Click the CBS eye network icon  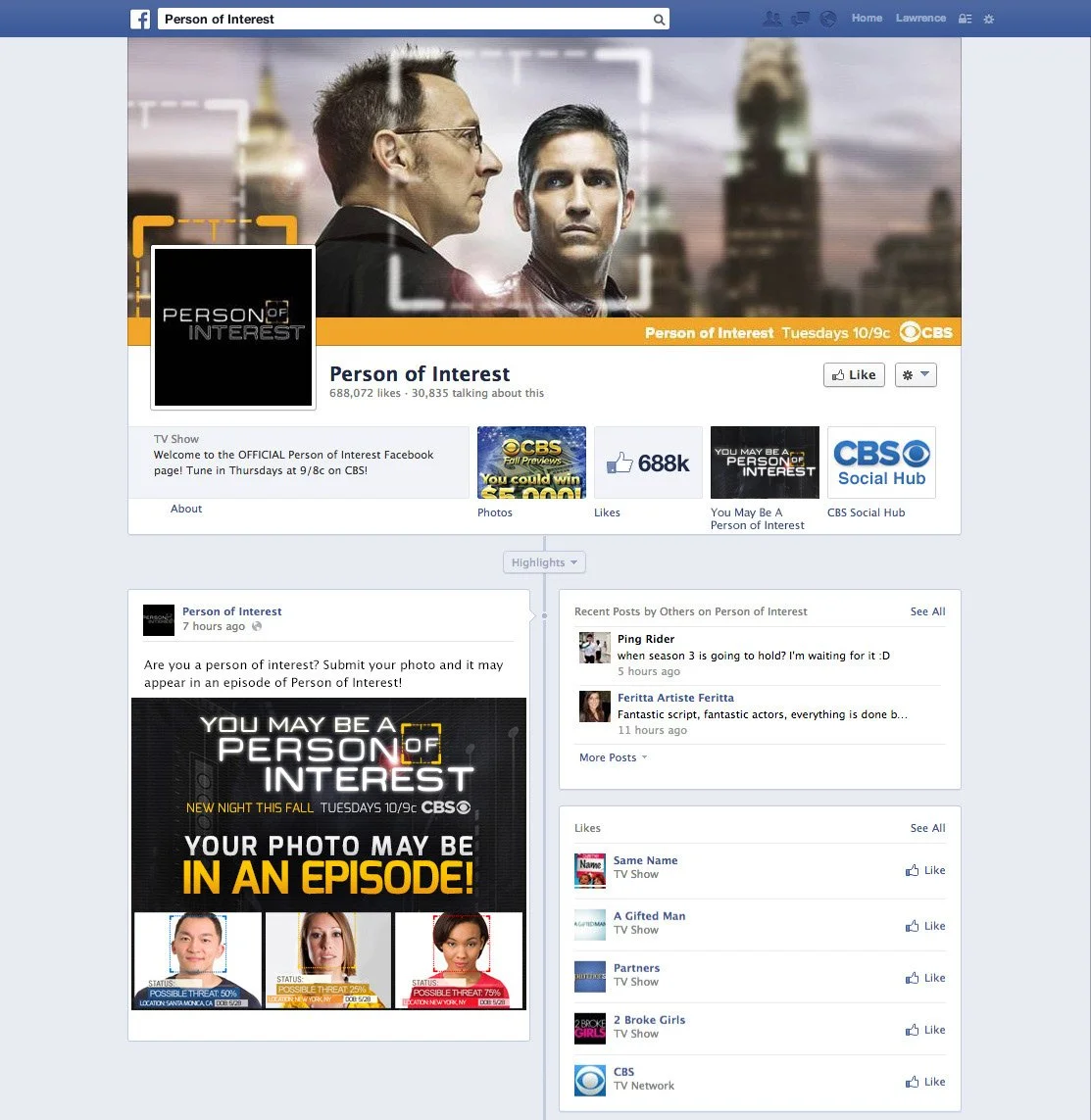pos(590,1081)
